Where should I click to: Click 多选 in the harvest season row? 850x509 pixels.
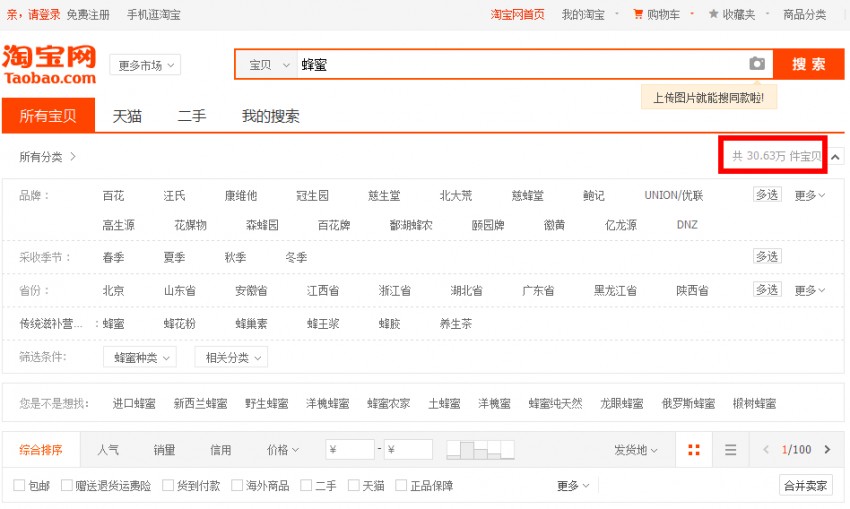(x=767, y=256)
